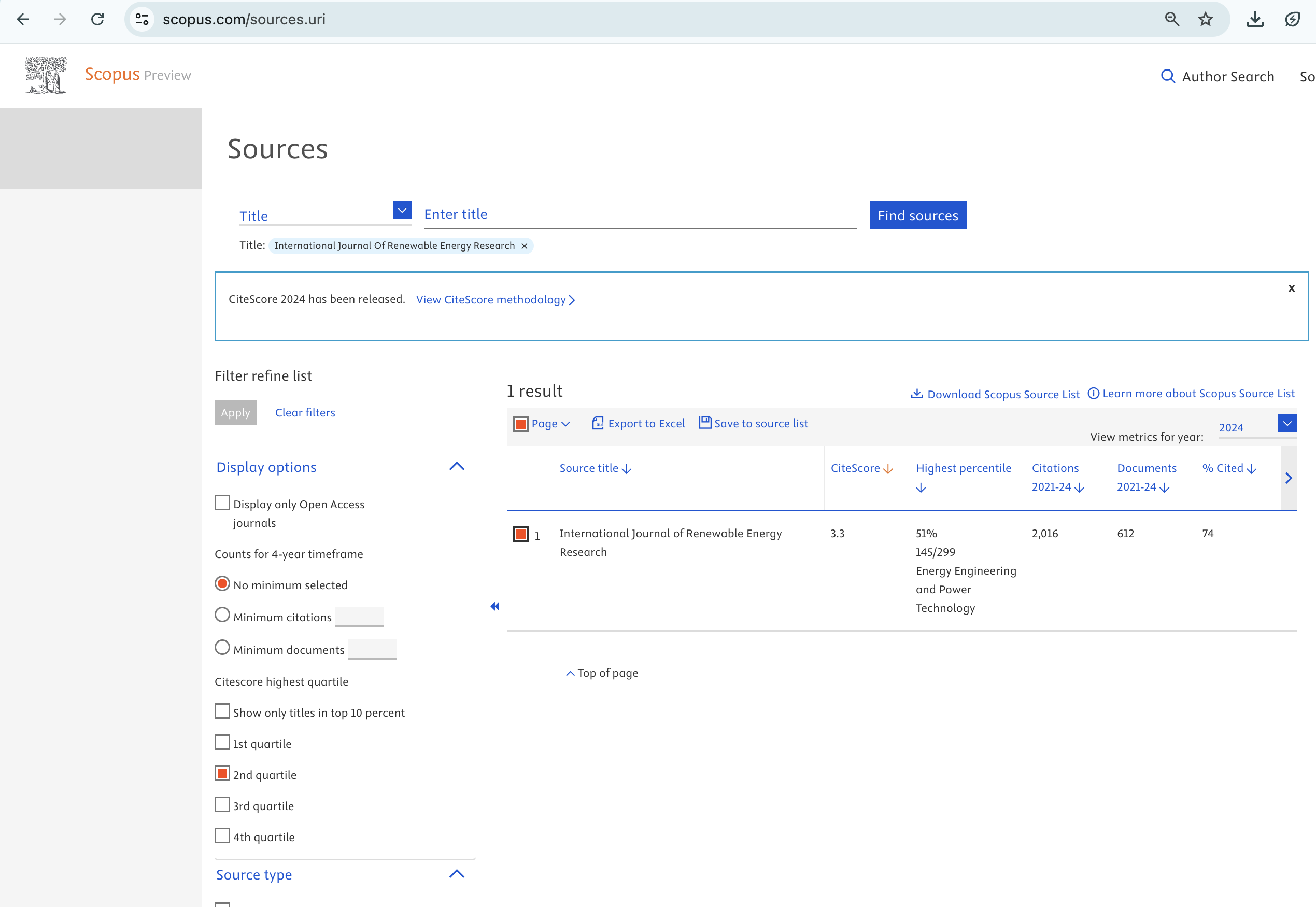
Task: Click the Author Search magnifier icon
Action: (x=1168, y=76)
